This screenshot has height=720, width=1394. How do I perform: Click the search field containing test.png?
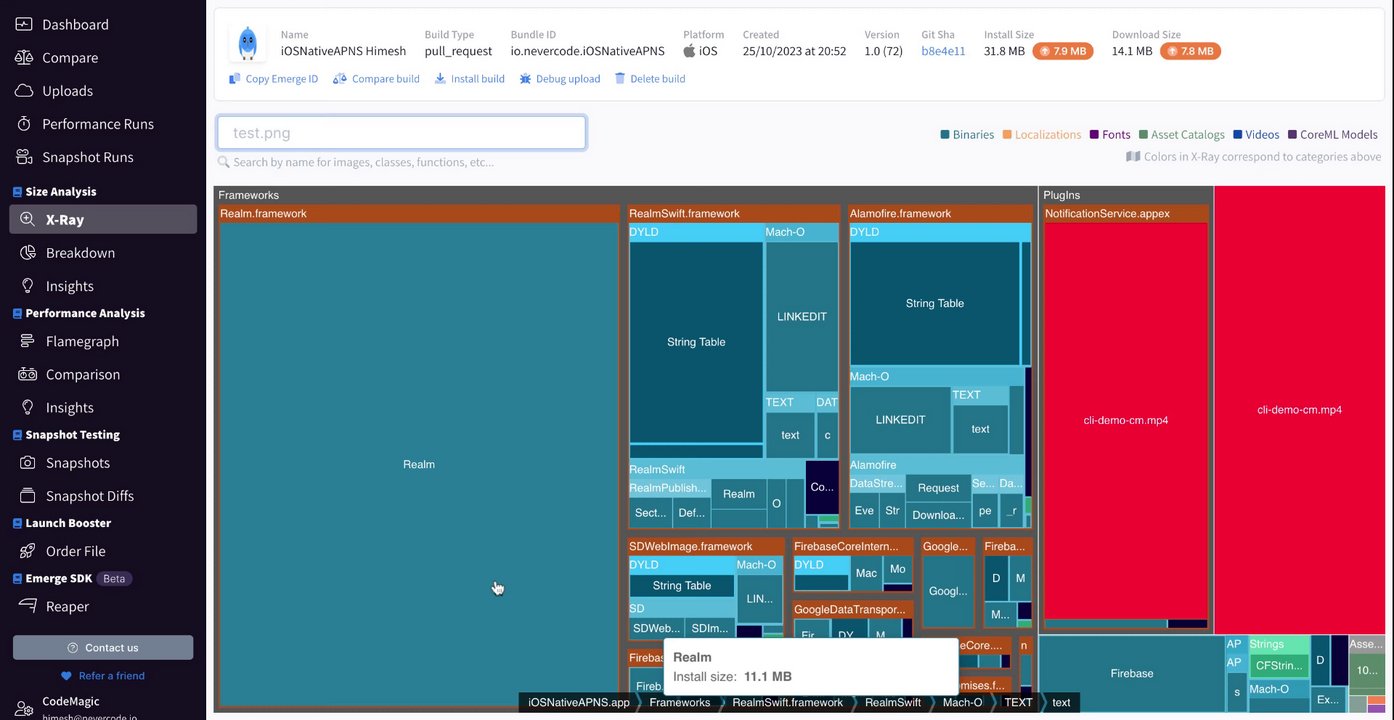(401, 132)
